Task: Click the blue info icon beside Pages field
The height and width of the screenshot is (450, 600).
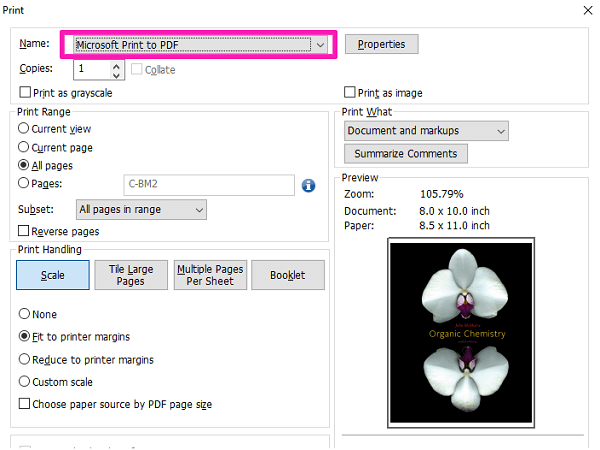Action: coord(309,185)
